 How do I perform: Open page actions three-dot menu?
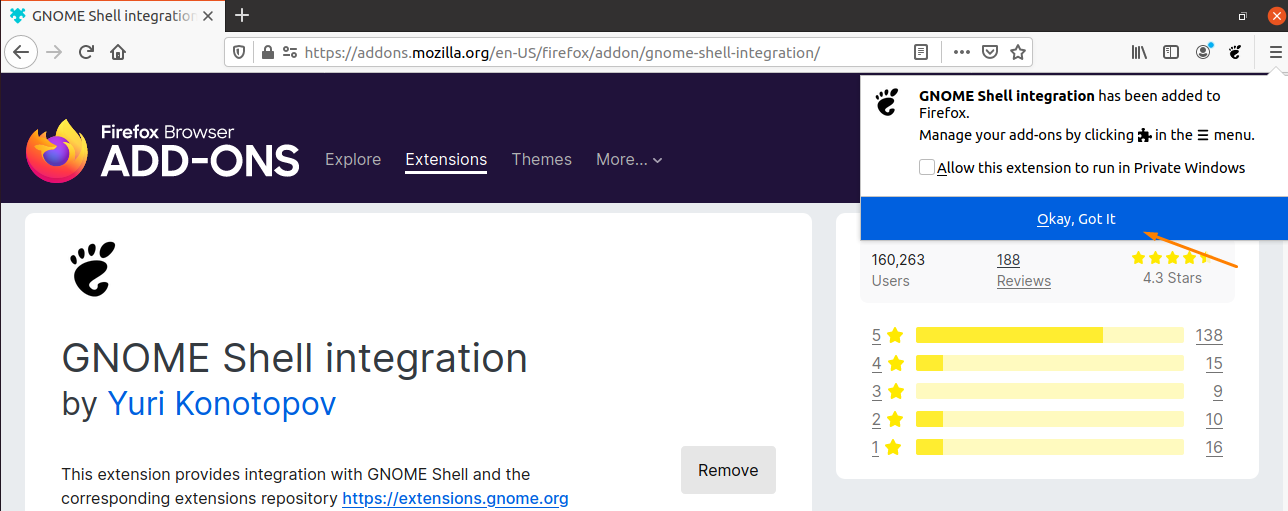pos(961,52)
